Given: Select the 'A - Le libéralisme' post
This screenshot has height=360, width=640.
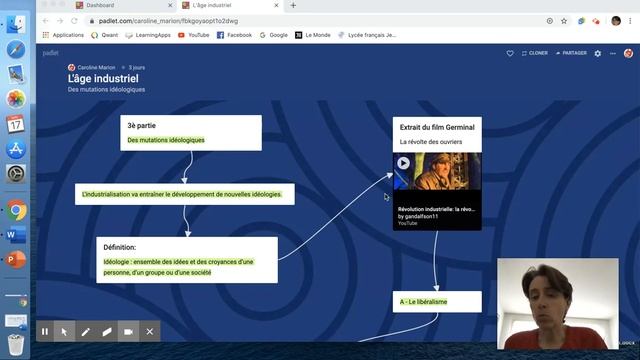Looking at the screenshot, I should coord(437,302).
